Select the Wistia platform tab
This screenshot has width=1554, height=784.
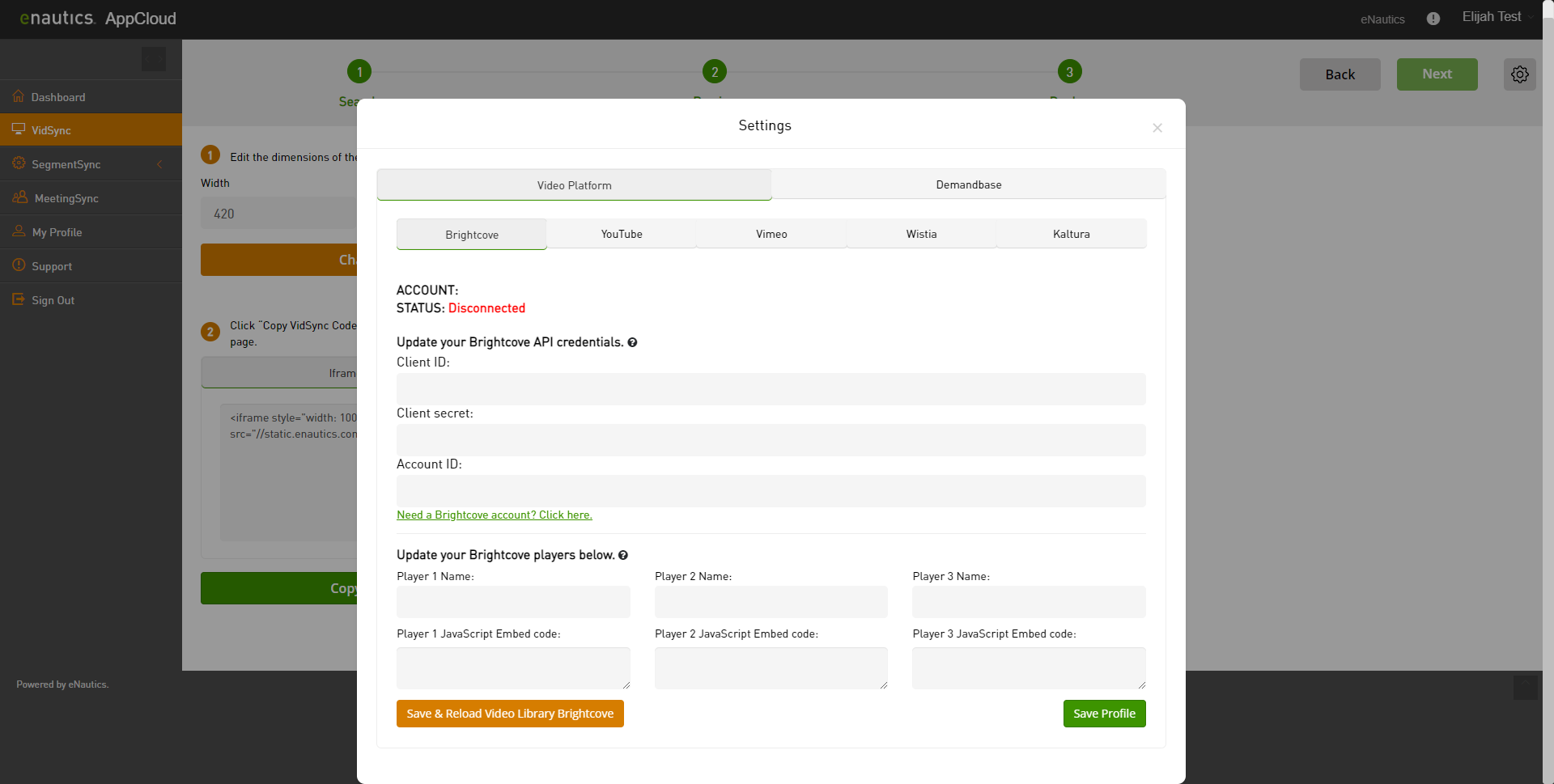coord(921,234)
